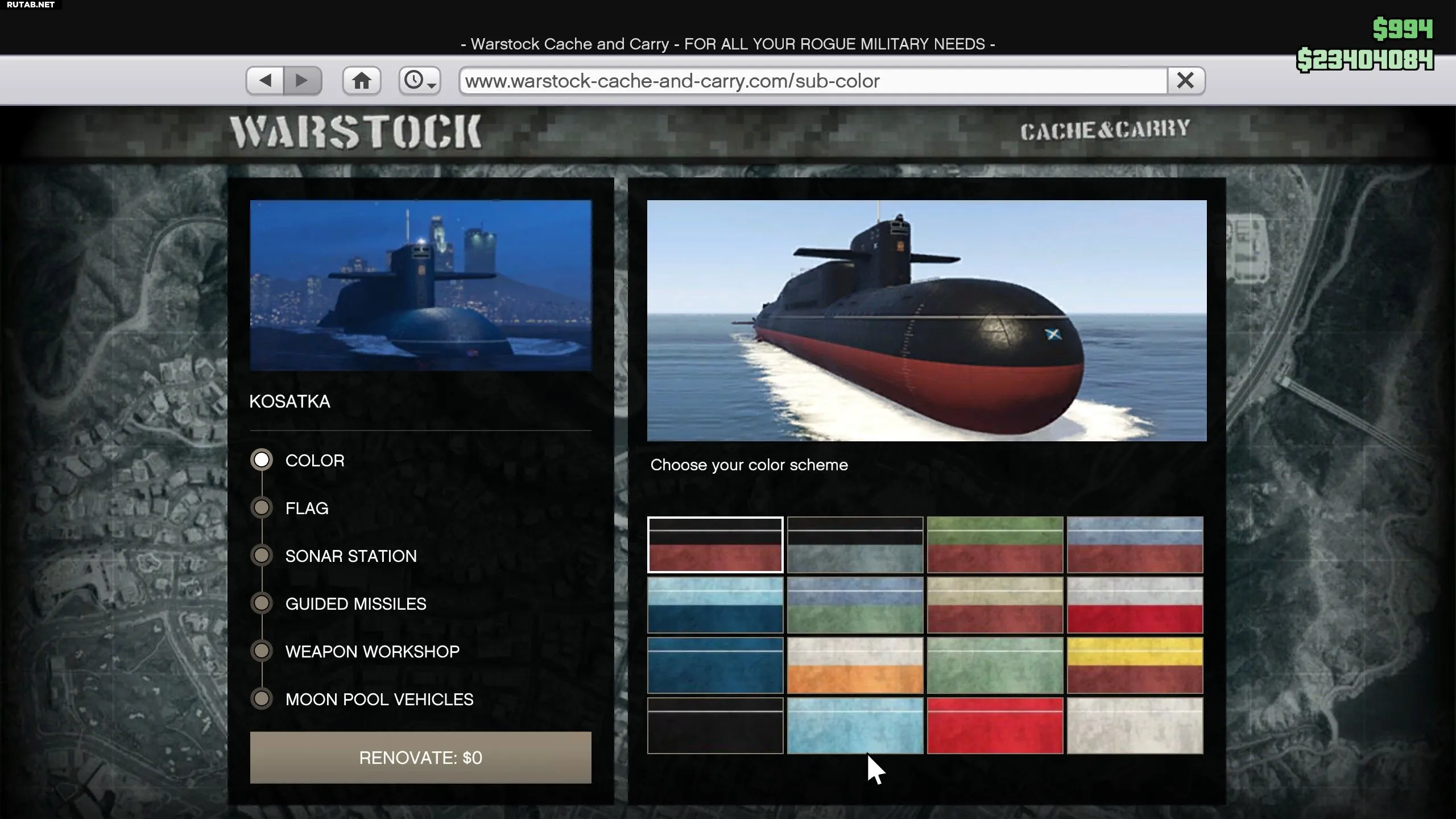
Task: Select the solid red color scheme swatch
Action: pos(995,726)
